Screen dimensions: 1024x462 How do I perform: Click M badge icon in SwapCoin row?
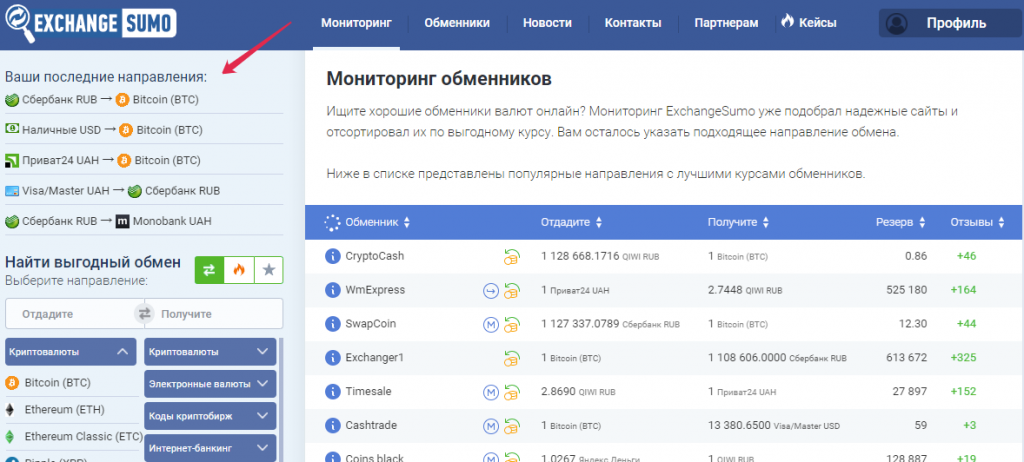pos(490,324)
